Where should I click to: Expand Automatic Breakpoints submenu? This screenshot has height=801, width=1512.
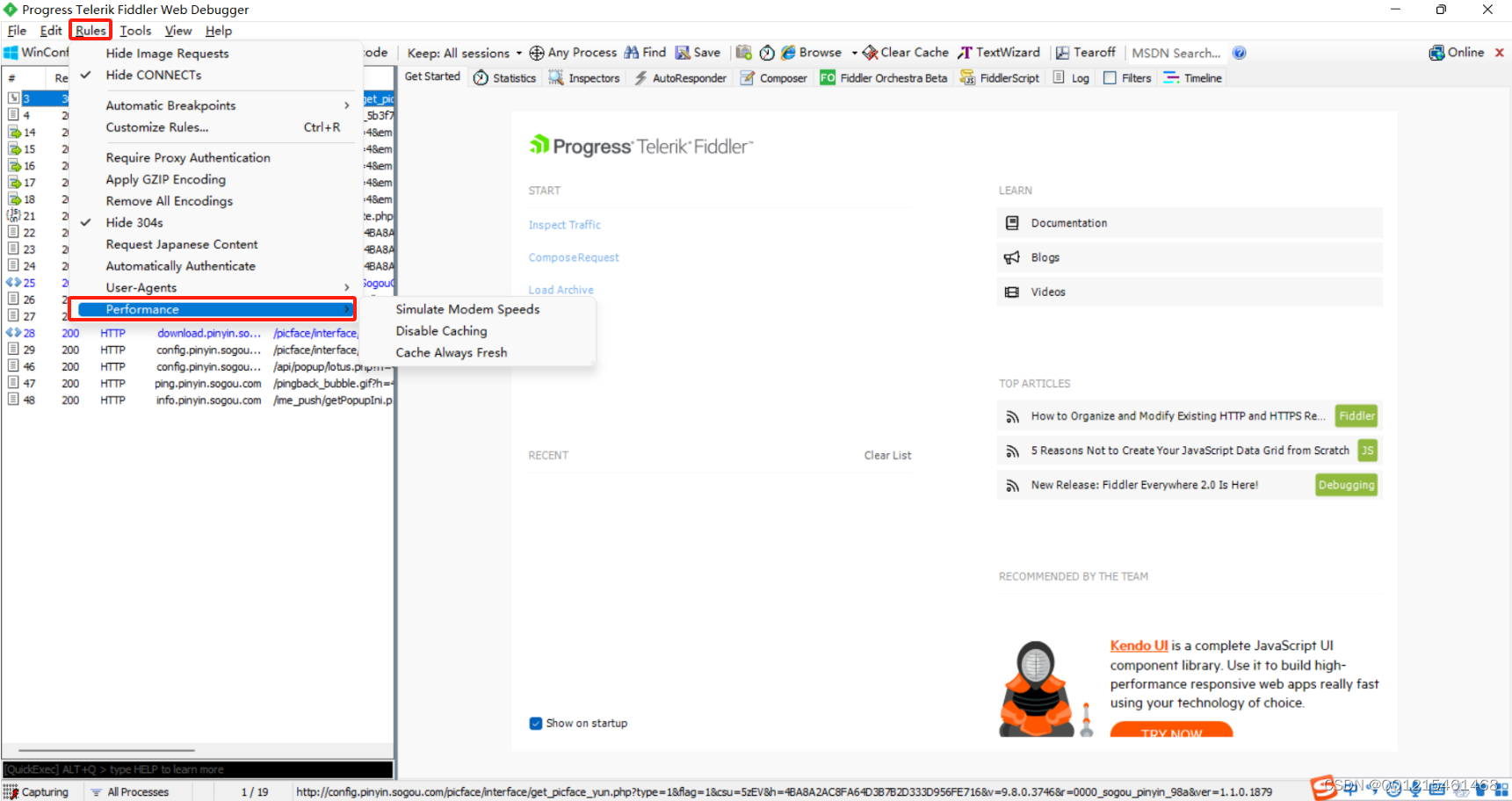coord(216,105)
